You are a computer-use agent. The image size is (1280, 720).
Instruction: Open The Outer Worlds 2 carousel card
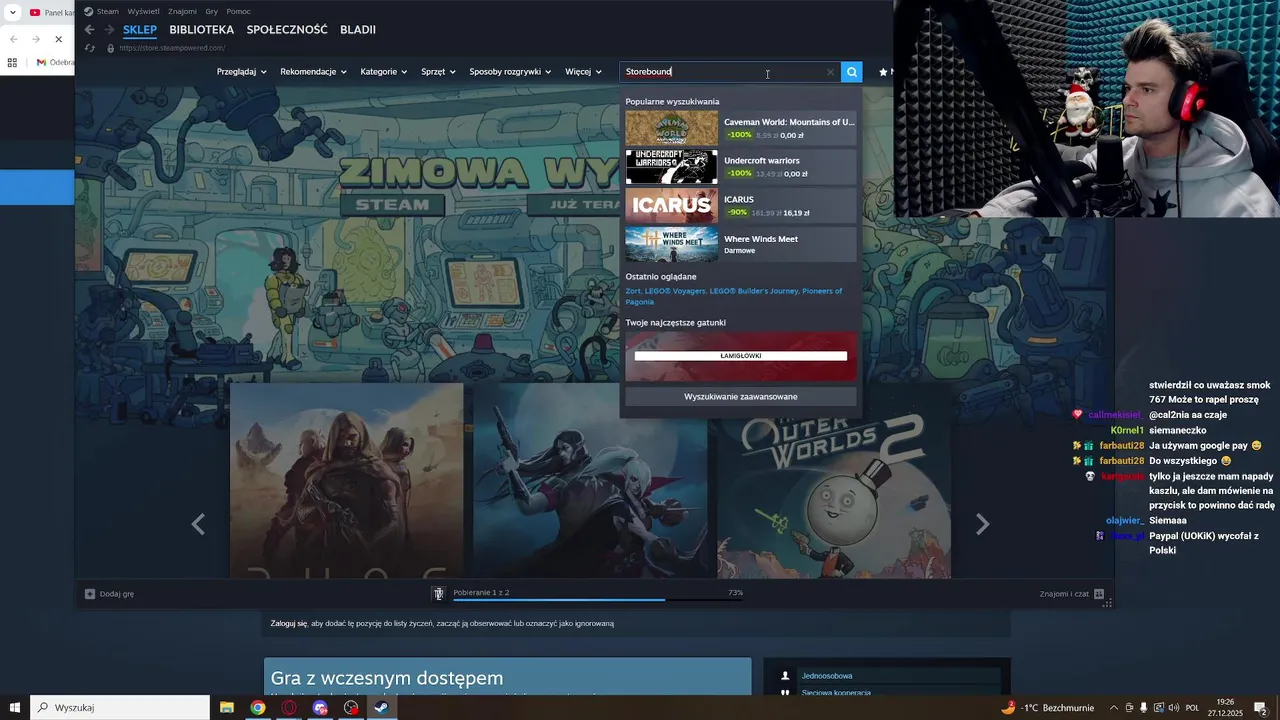pyautogui.click(x=833, y=480)
